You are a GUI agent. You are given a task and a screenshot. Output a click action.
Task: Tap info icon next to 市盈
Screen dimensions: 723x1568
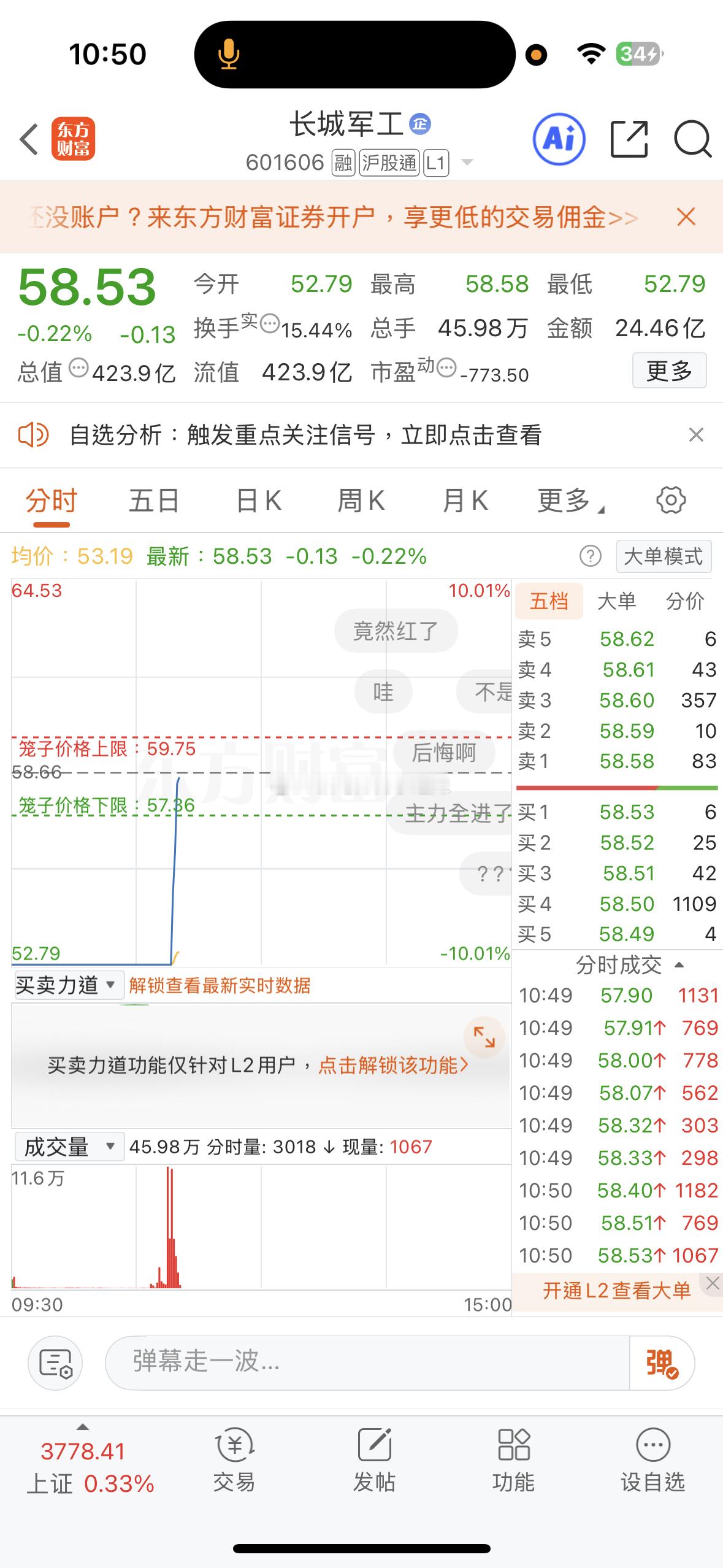(447, 367)
